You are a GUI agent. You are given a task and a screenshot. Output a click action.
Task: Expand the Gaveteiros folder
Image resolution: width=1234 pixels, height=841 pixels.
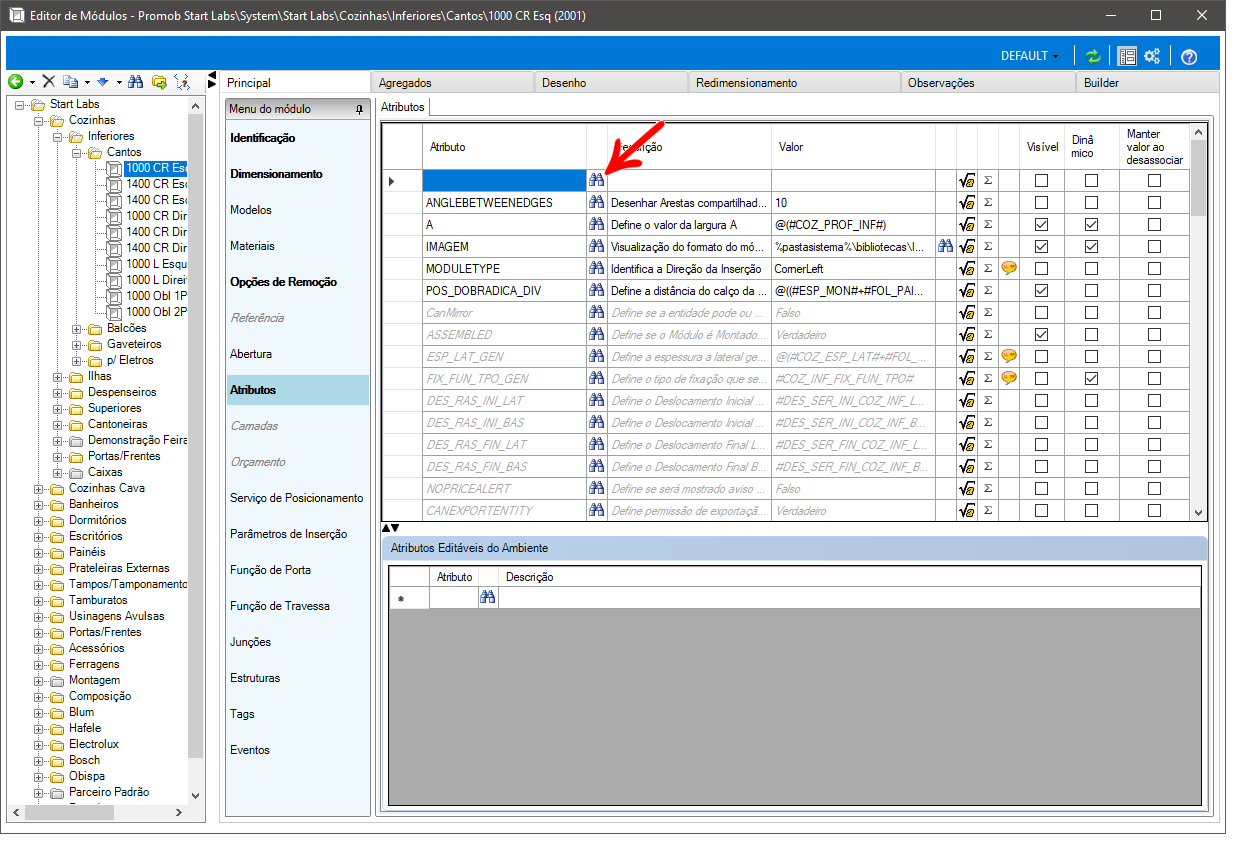[78, 344]
